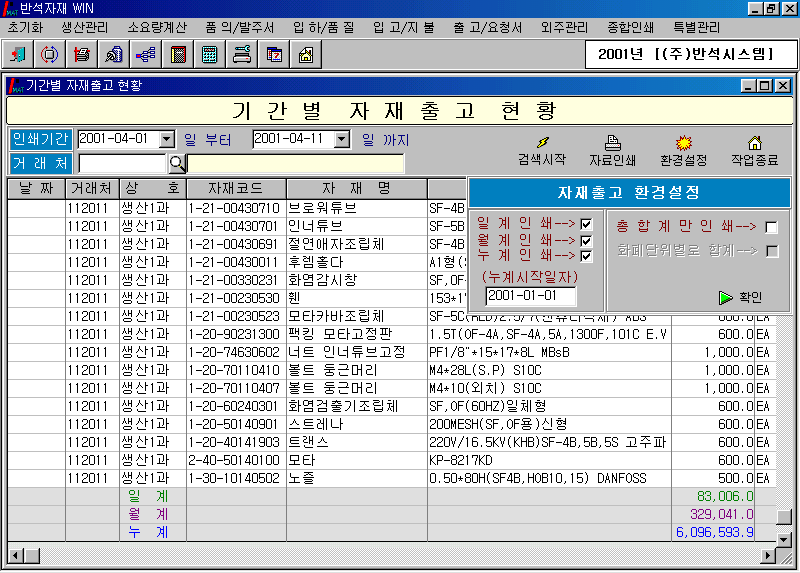Click the magnifier lookup icon beside 거래처

176,163
